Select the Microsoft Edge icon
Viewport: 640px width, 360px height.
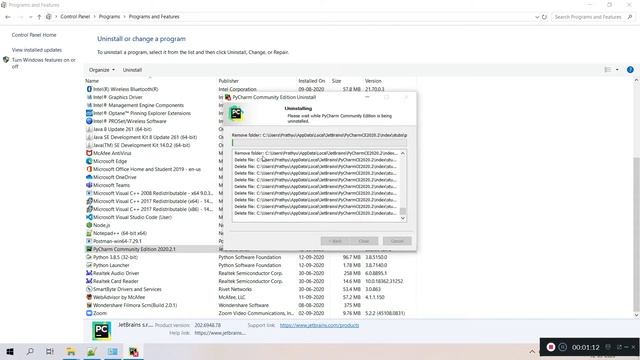click(89, 161)
